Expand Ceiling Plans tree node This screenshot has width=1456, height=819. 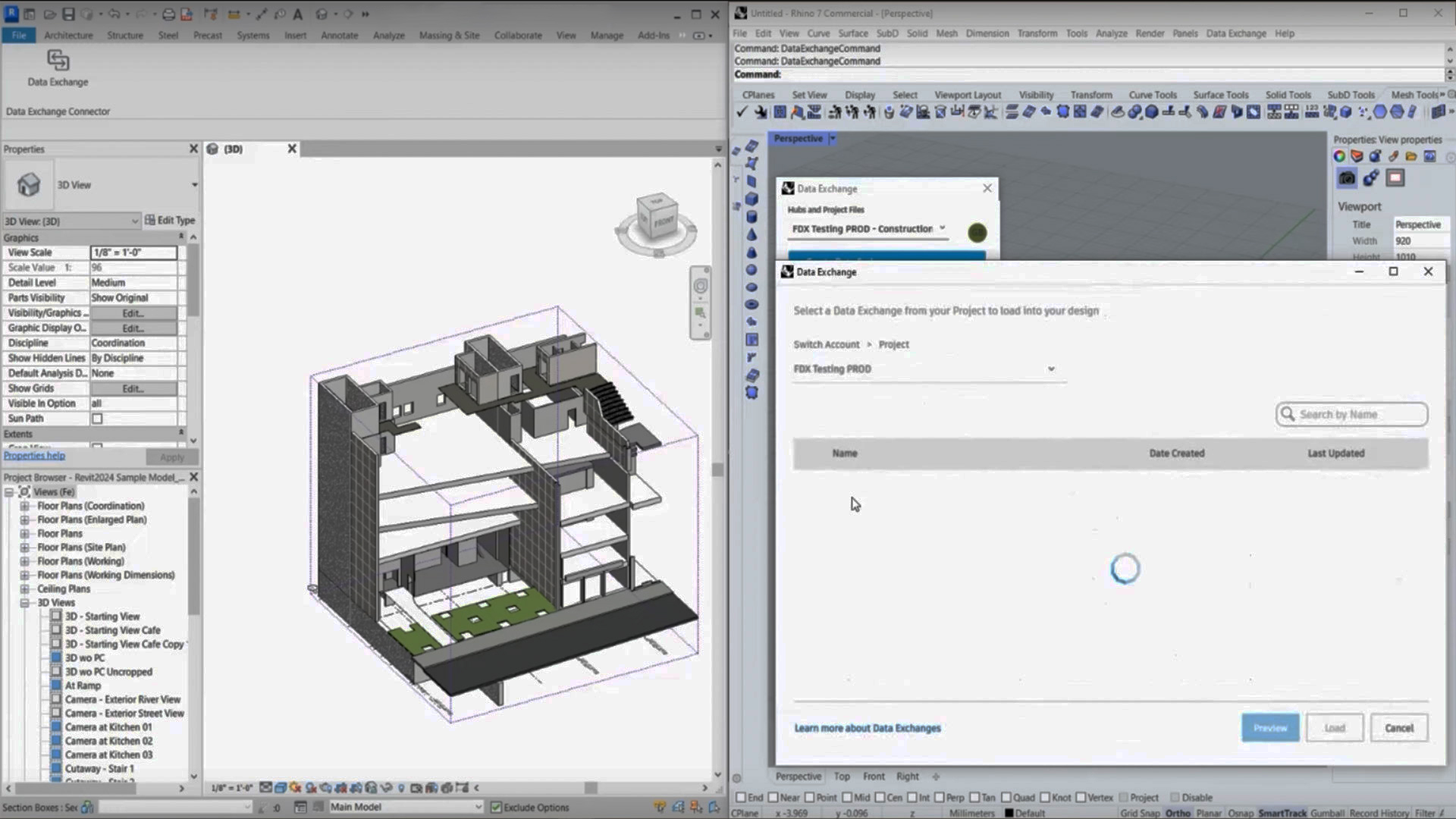[x=24, y=588]
